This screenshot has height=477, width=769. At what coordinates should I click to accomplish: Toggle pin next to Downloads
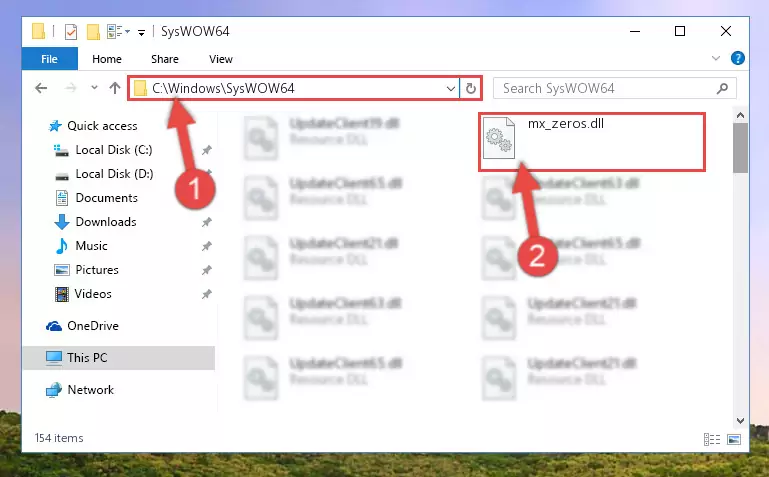point(206,222)
